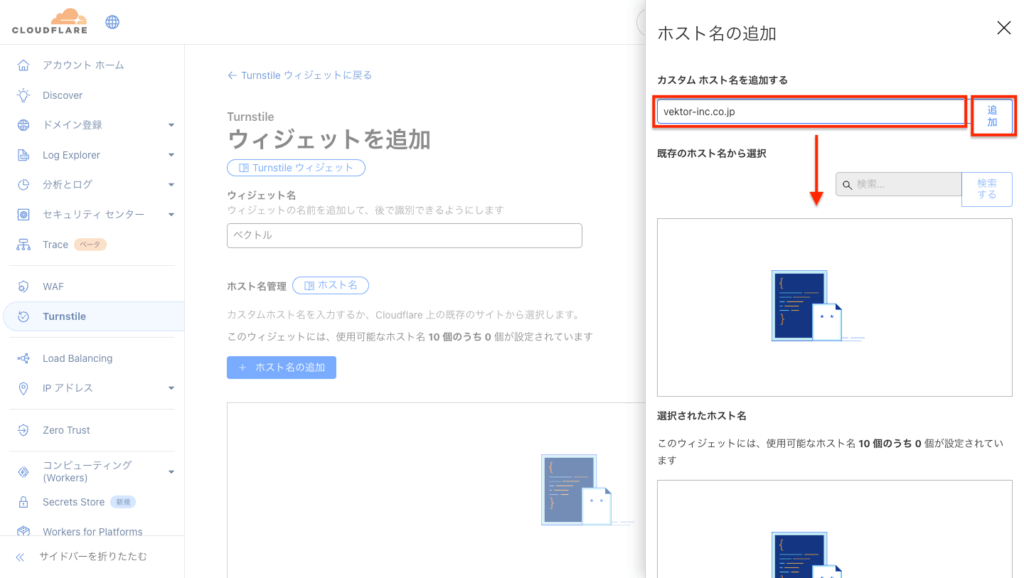Click the Secrets Store lock icon

click(24, 502)
